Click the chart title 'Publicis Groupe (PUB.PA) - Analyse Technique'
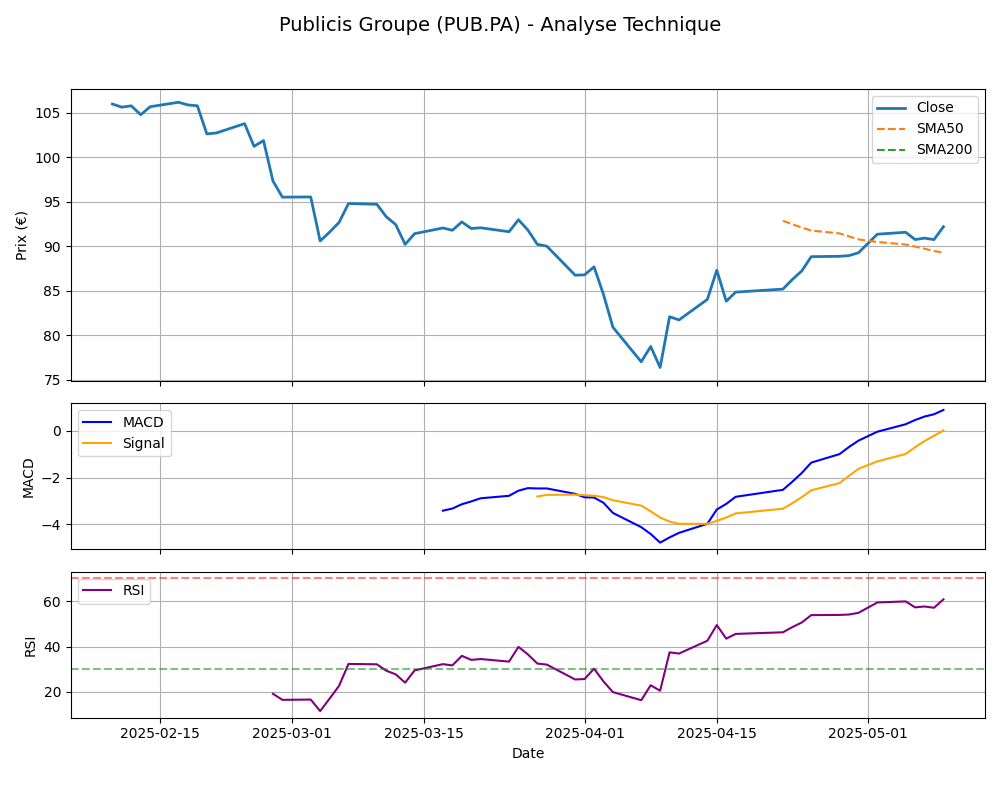 coord(500,24)
